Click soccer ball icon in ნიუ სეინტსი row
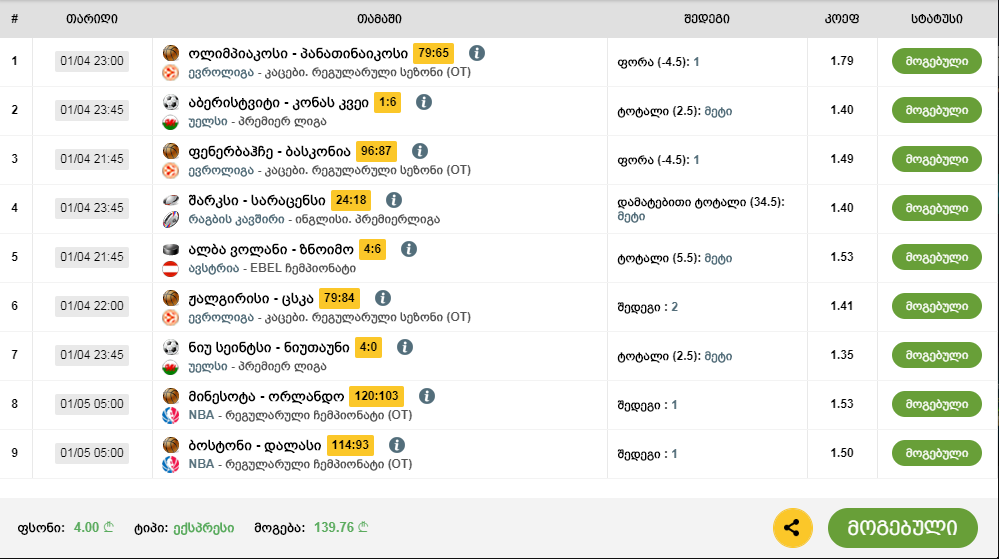 point(171,347)
